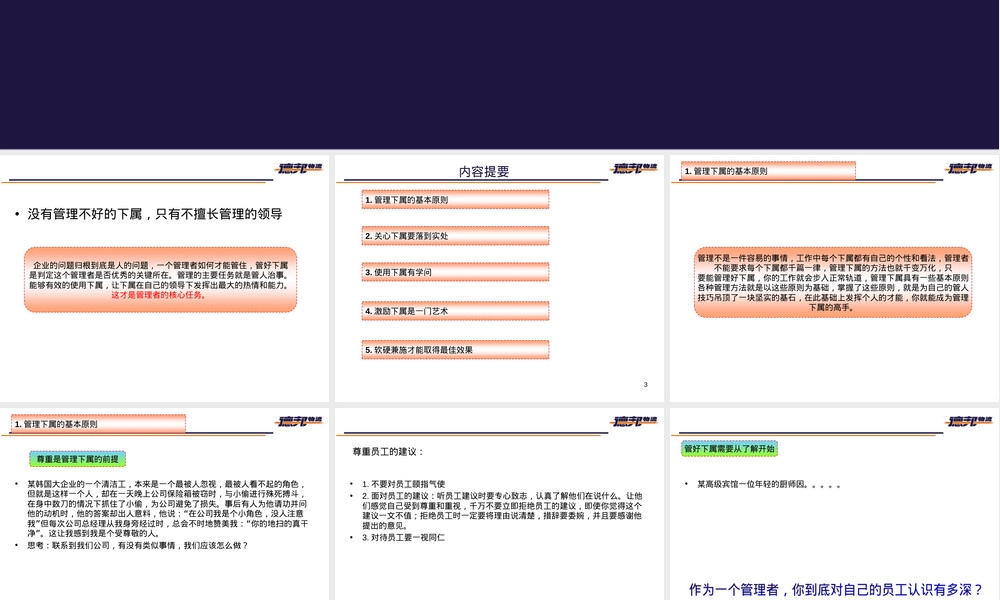Click the page number 3 on 内容提要 slide
The height and width of the screenshot is (600, 1000).
[645, 384]
